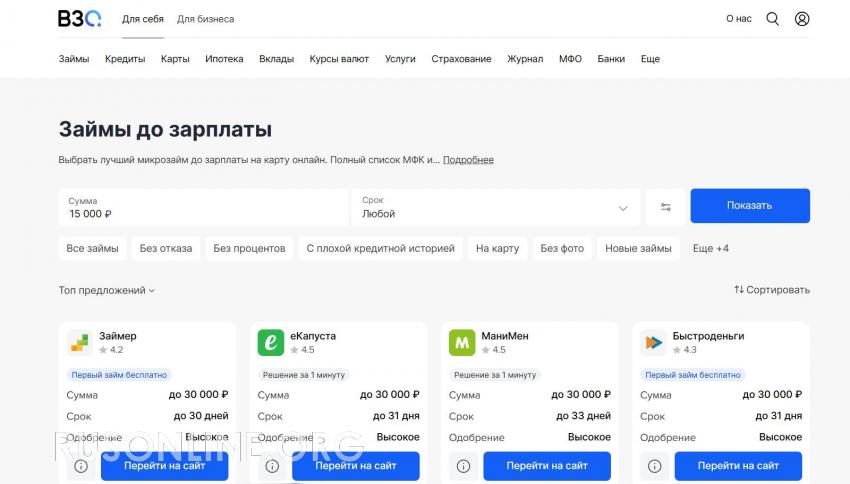Click the еКапуста 4.5 star rating

coord(302,350)
